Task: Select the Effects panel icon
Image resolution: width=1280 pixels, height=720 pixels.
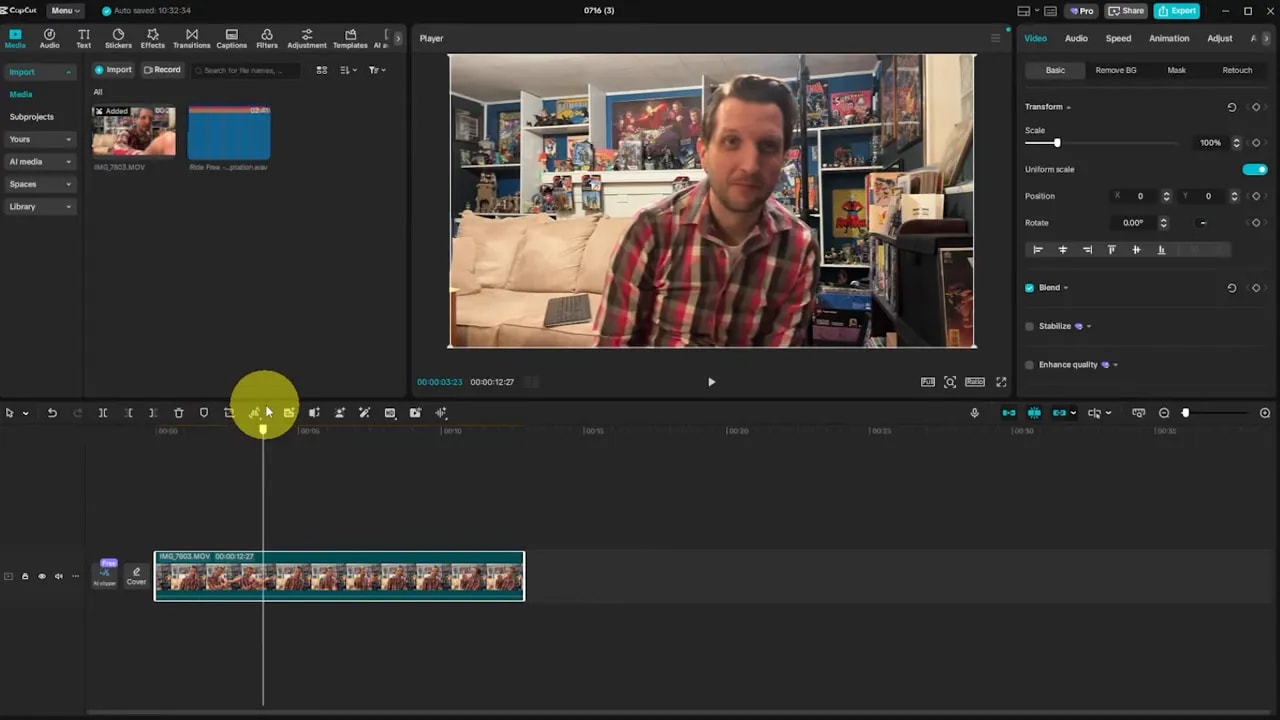Action: click(x=152, y=38)
